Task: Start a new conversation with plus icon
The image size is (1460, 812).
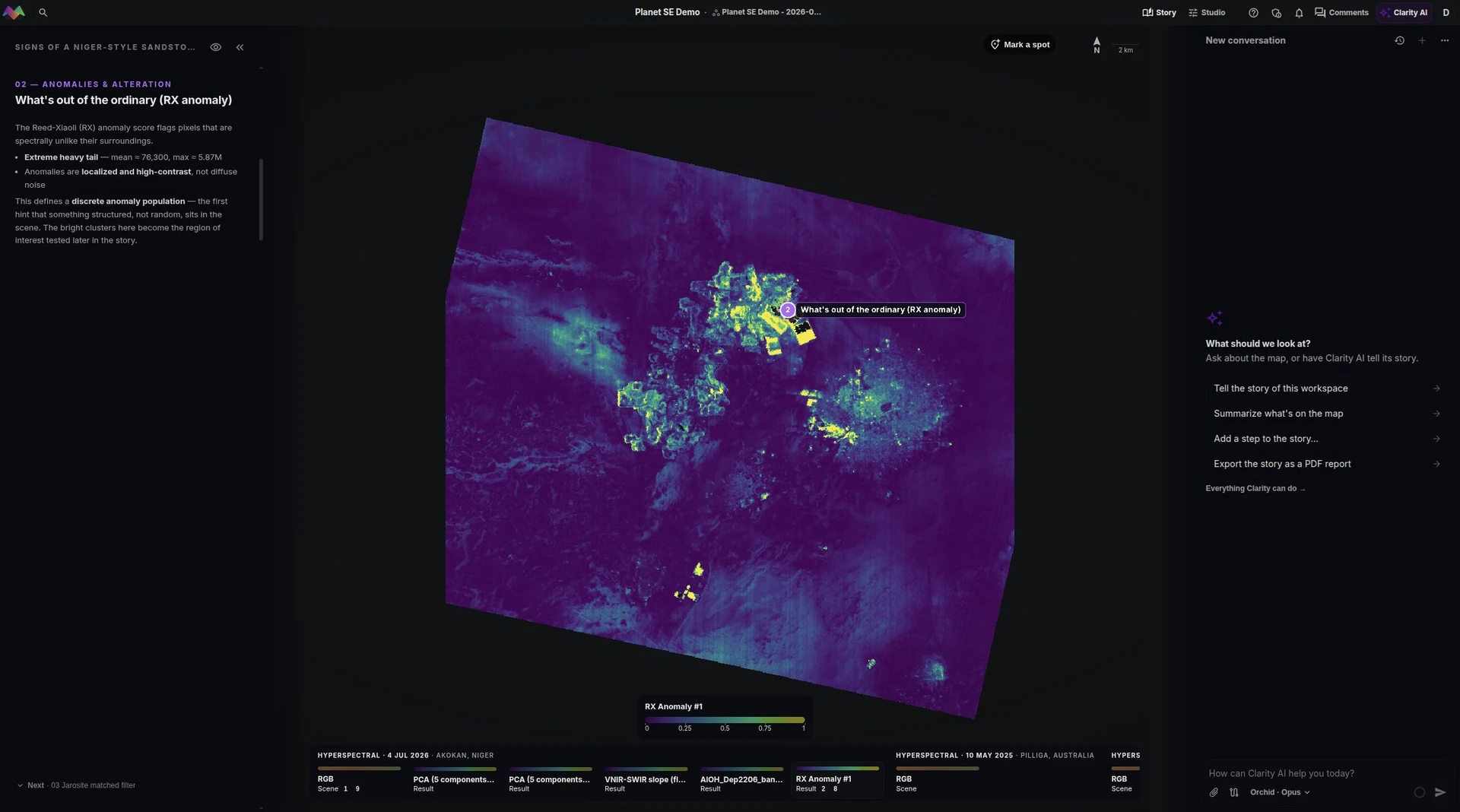Action: [x=1422, y=40]
